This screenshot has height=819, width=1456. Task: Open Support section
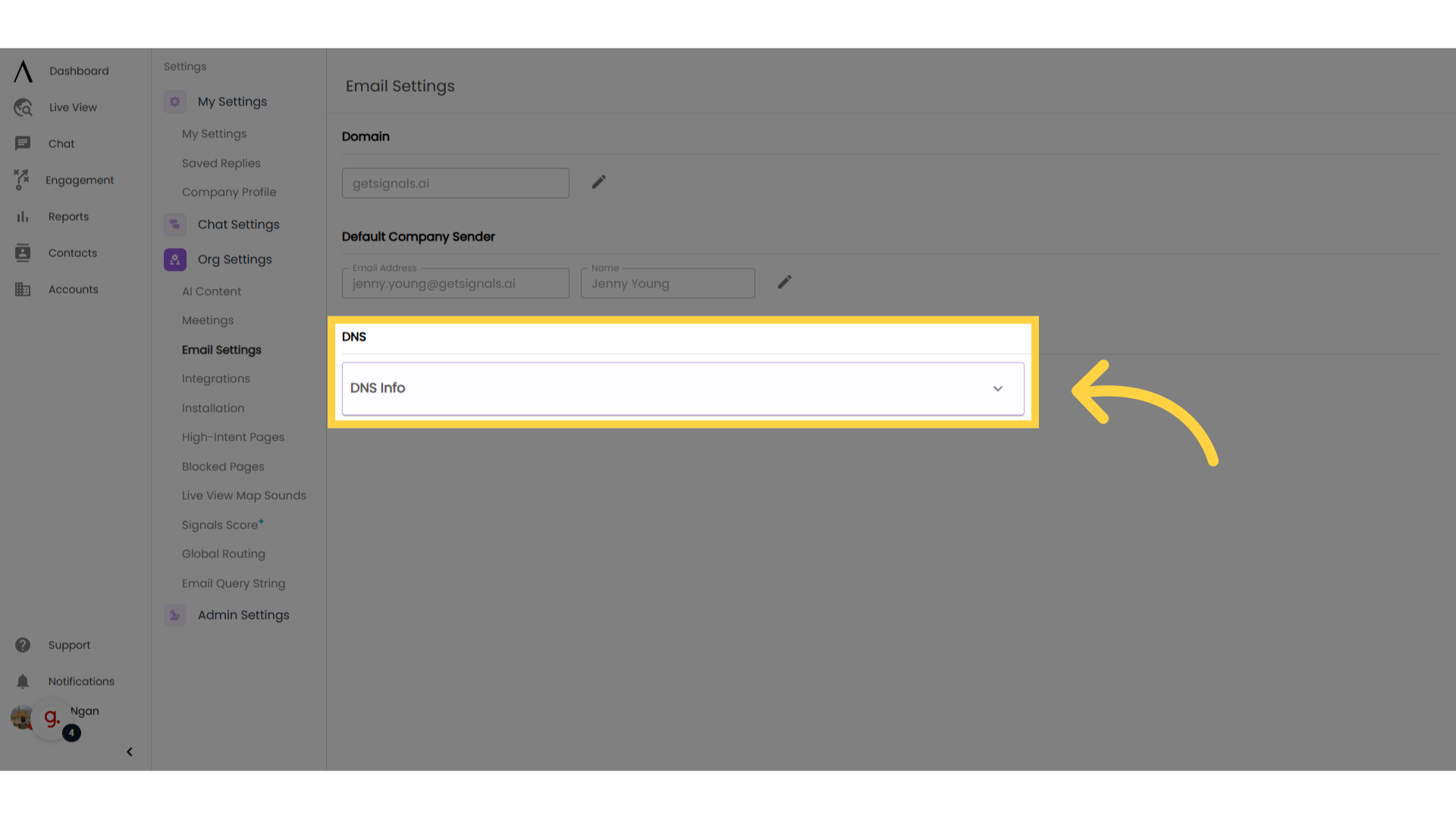click(69, 645)
